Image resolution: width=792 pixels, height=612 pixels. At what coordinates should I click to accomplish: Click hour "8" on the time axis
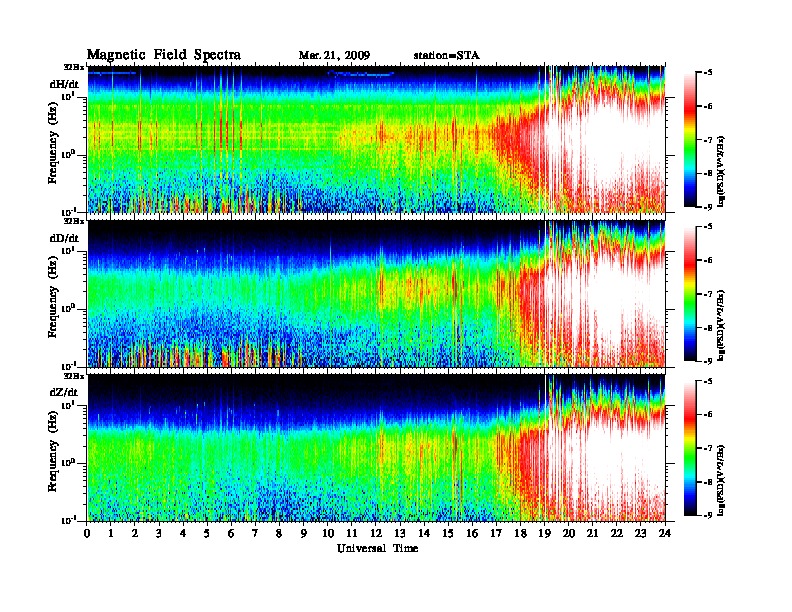[x=279, y=534]
